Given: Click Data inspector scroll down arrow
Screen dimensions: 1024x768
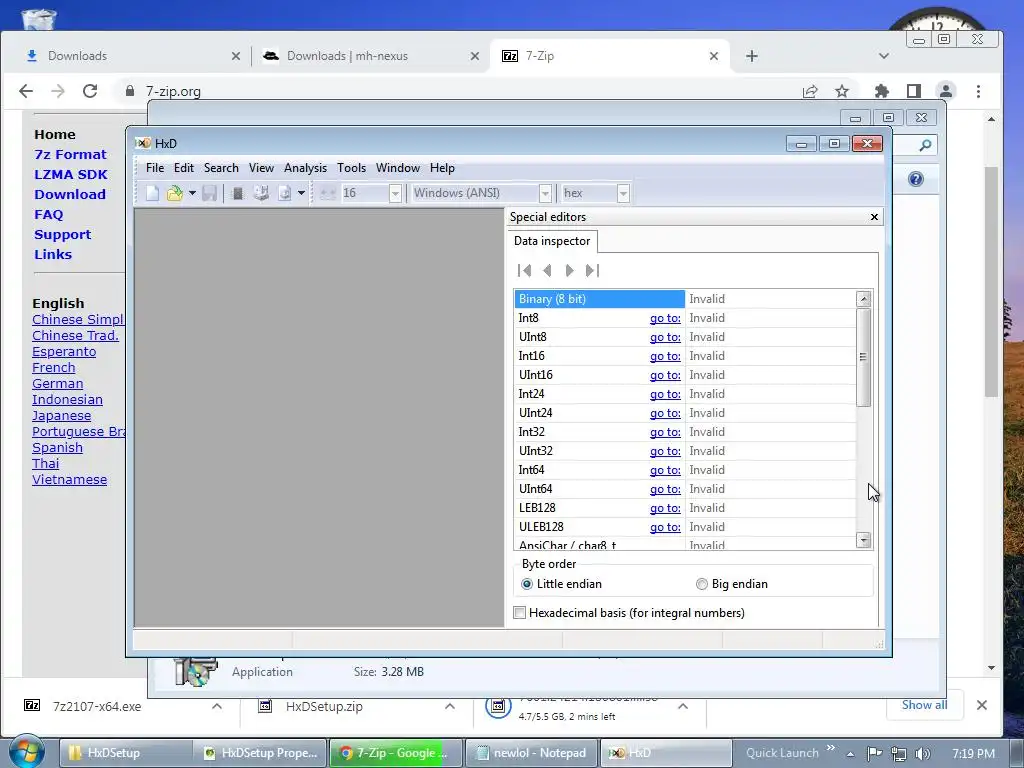Looking at the screenshot, I should [x=863, y=540].
